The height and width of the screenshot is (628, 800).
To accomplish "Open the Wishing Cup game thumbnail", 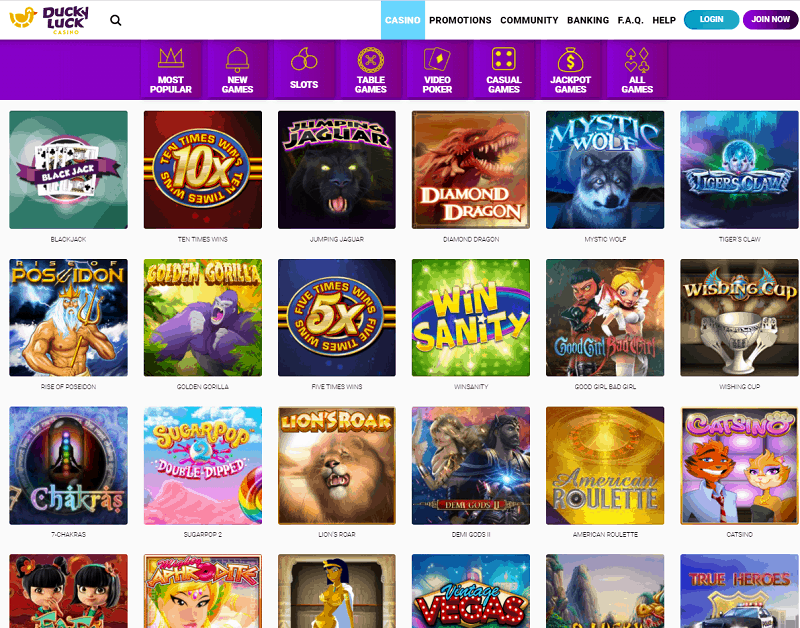I will (739, 318).
